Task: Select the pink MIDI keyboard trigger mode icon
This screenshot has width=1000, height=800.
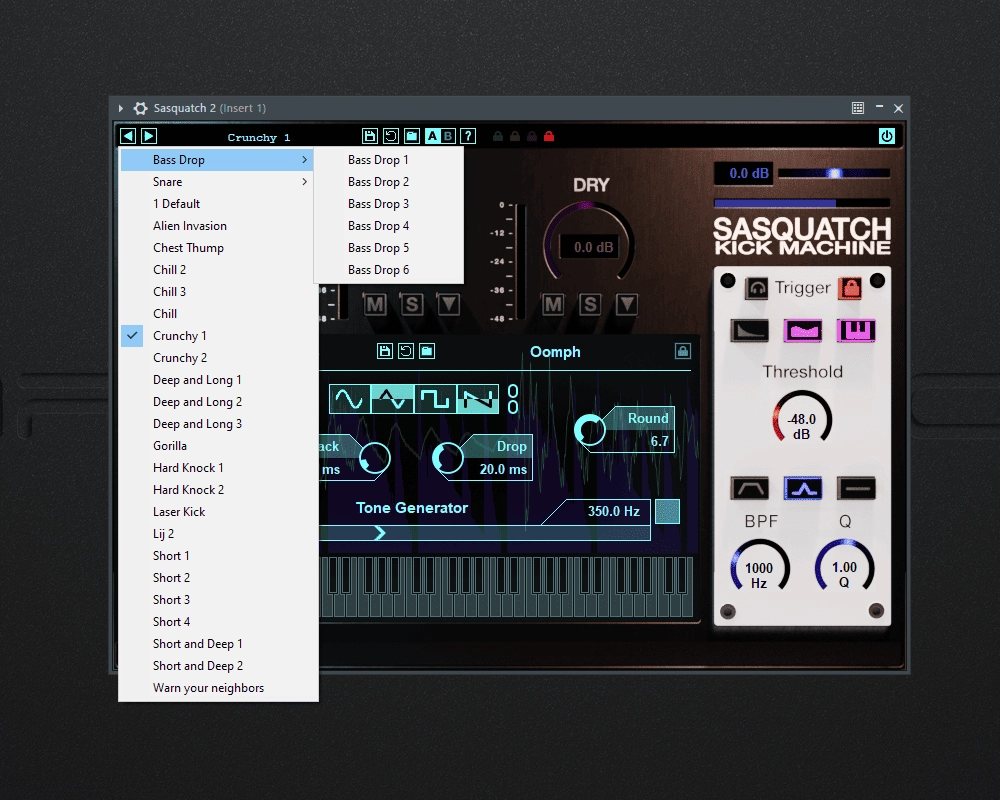Action: (856, 330)
